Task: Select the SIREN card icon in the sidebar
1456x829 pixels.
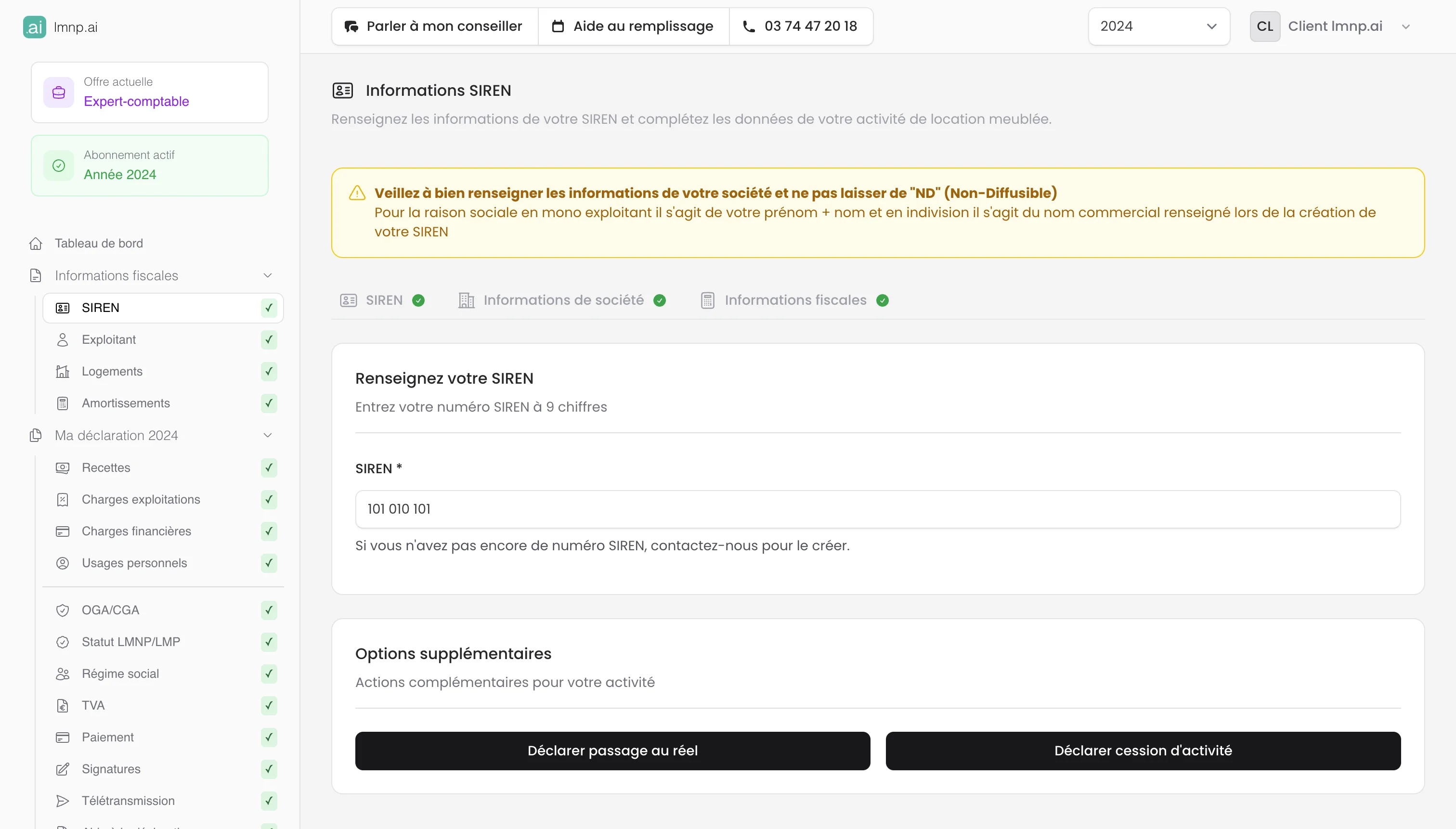Action: [x=63, y=308]
